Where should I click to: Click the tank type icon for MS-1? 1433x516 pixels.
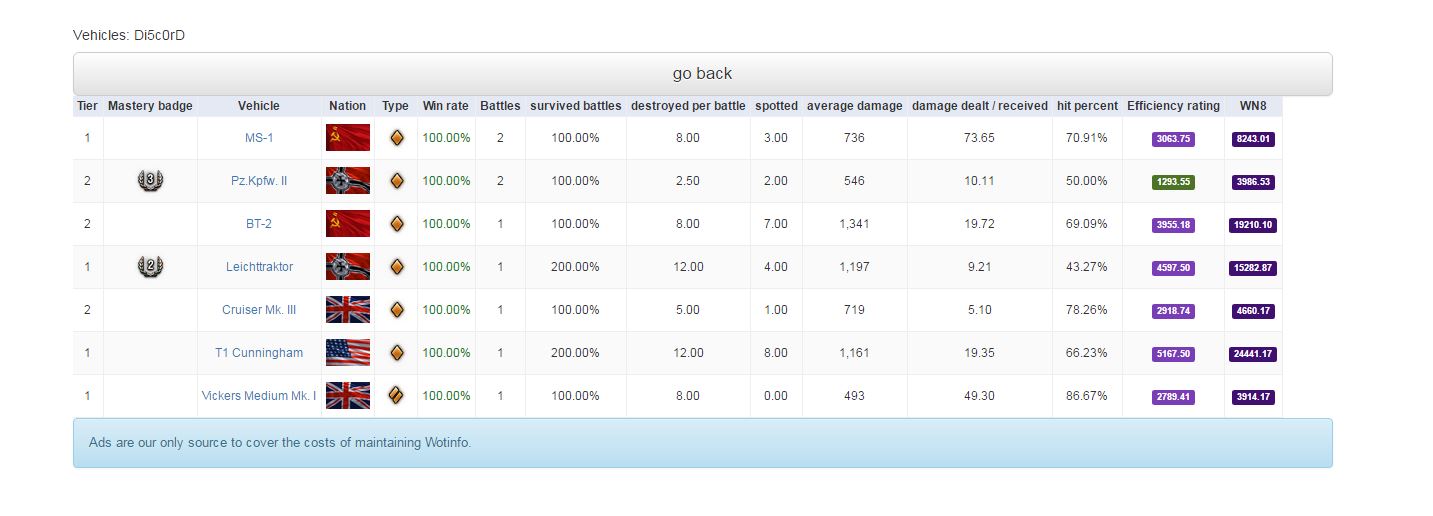click(x=396, y=138)
